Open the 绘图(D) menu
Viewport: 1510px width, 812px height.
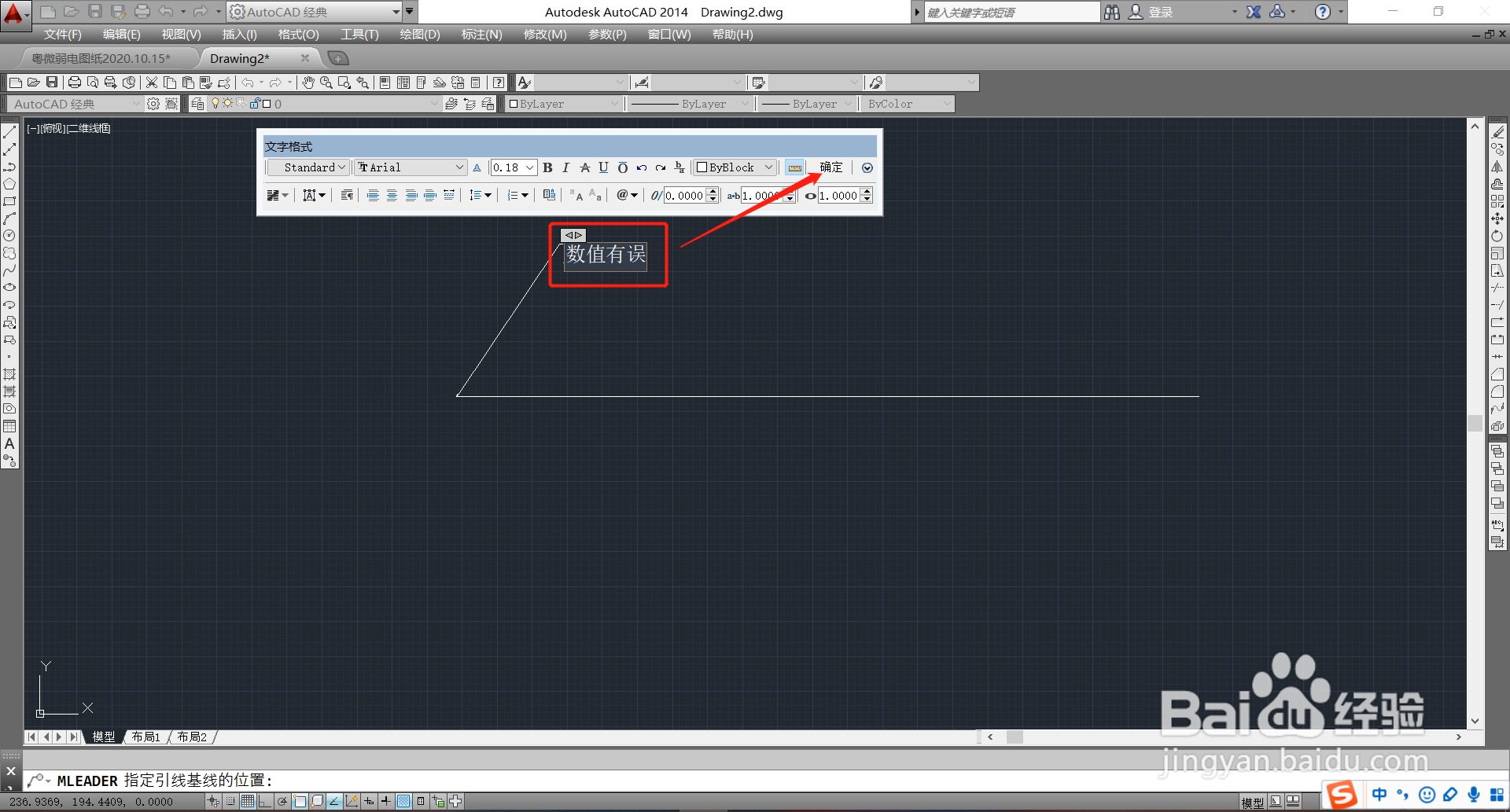click(x=420, y=35)
